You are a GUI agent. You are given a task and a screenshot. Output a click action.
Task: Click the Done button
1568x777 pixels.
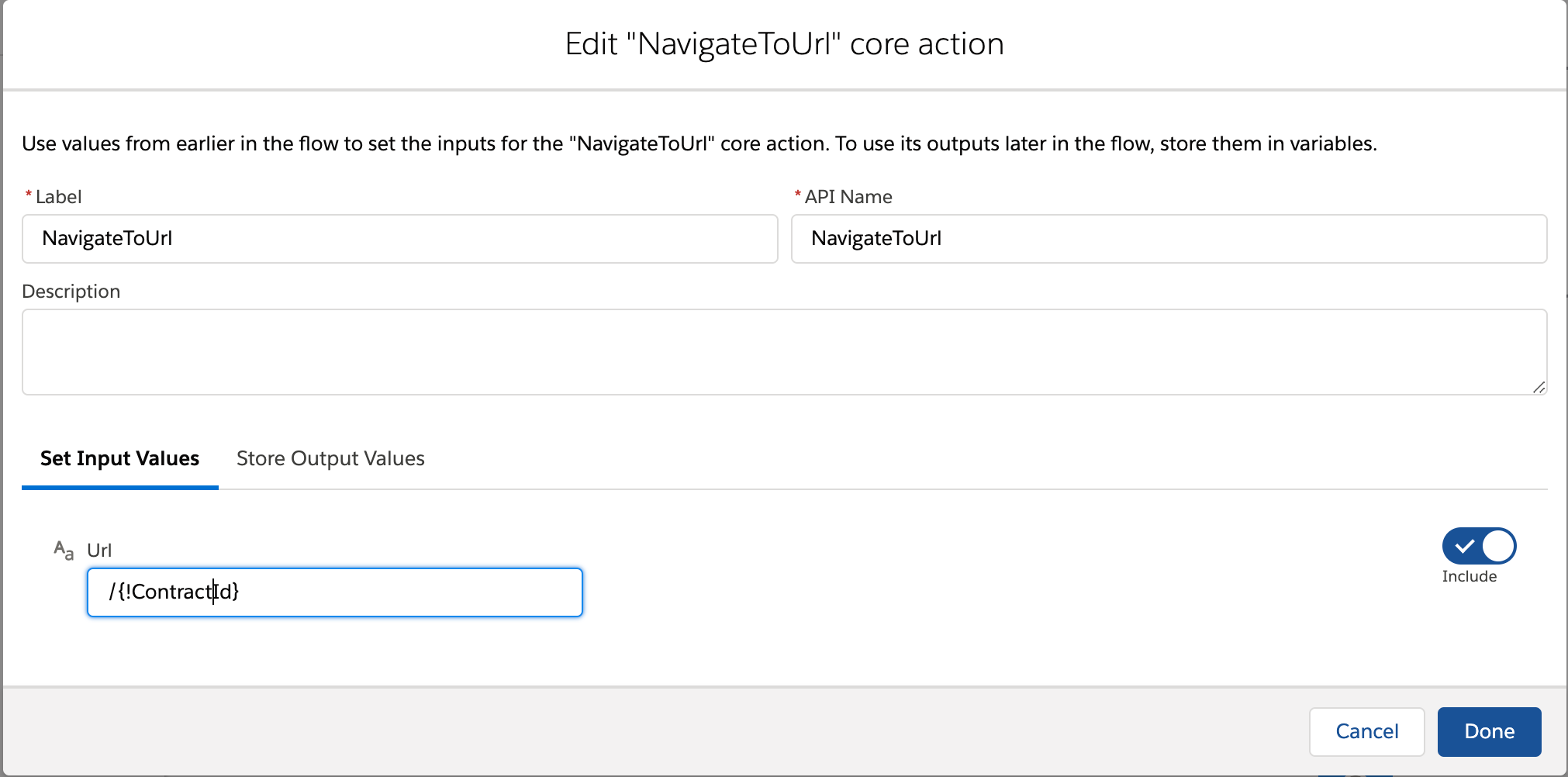coord(1489,731)
